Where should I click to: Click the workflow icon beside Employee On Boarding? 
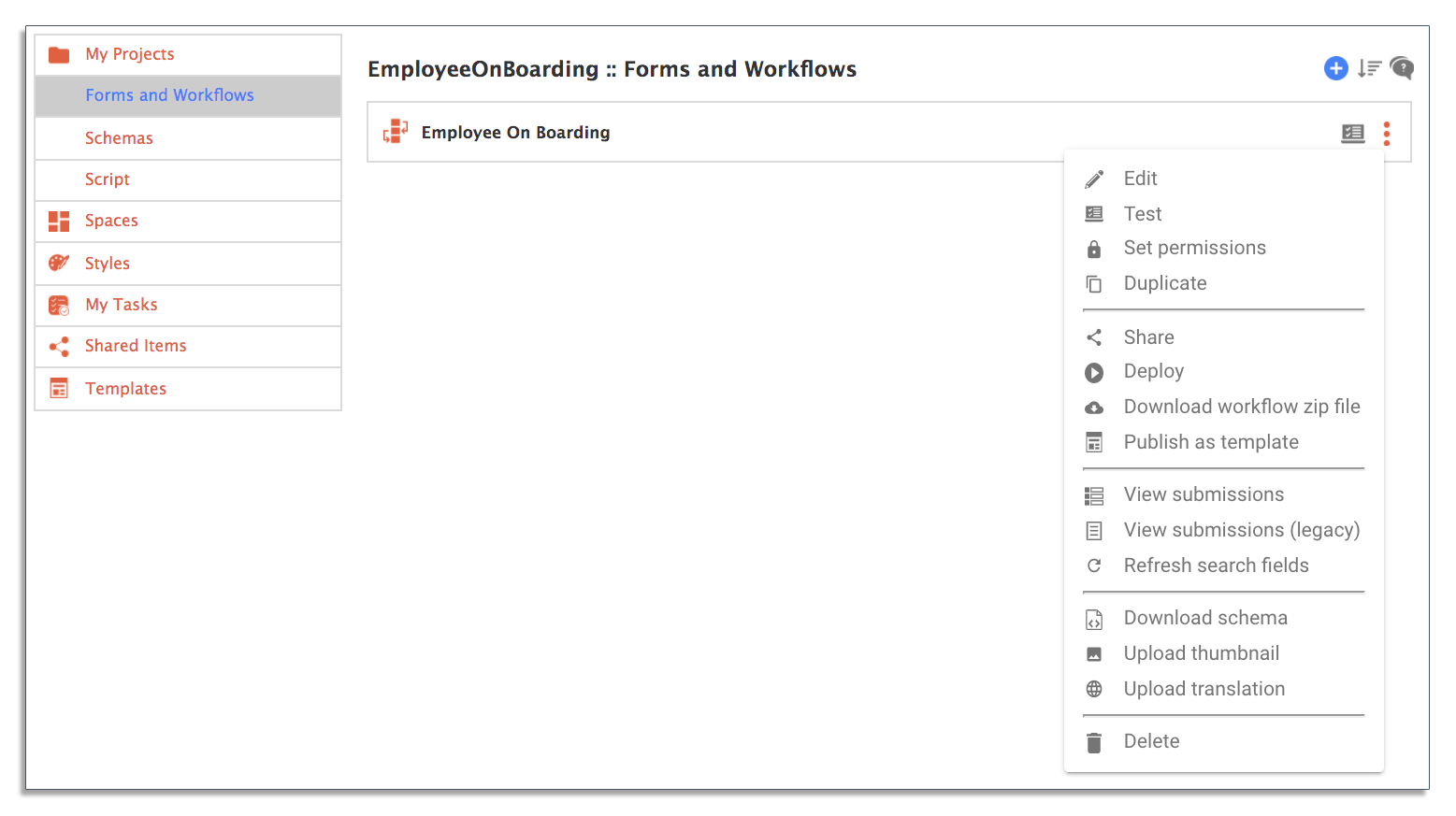tap(396, 132)
